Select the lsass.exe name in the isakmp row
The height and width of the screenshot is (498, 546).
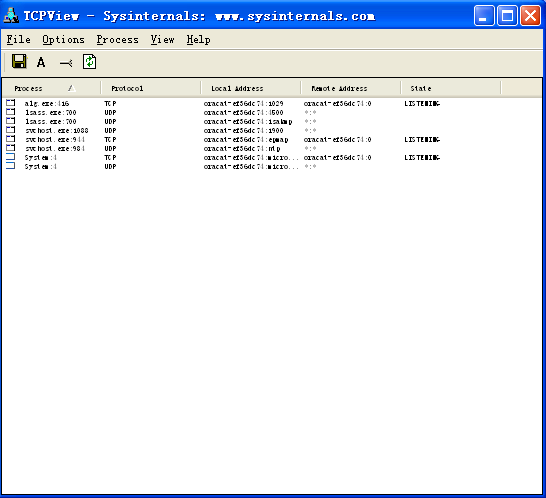pyautogui.click(x=50, y=122)
